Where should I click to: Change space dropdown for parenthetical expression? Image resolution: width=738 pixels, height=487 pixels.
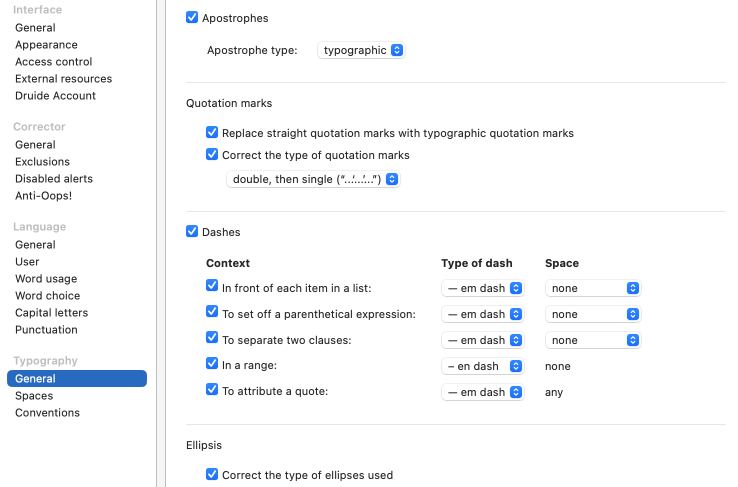click(592, 314)
